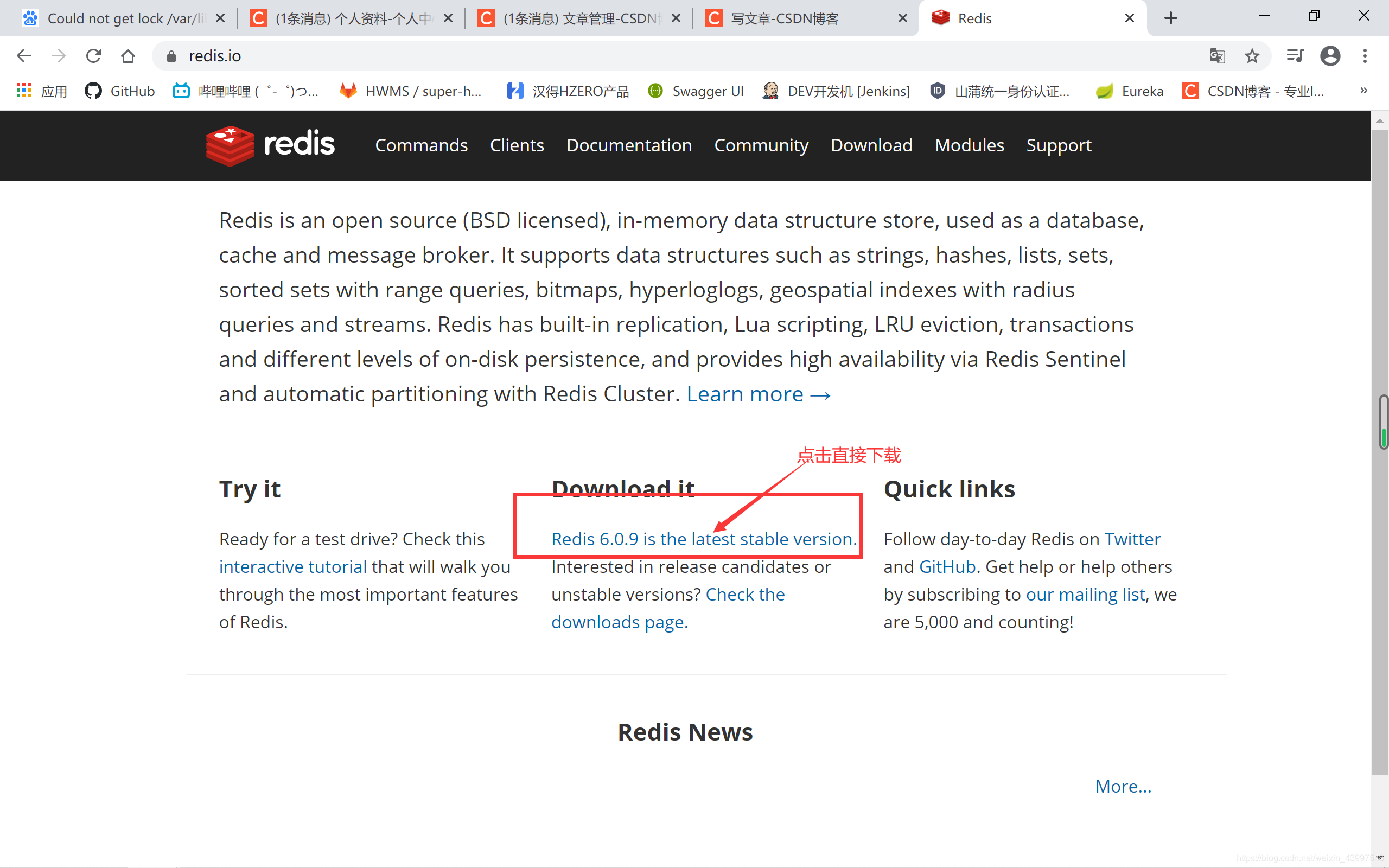Image resolution: width=1389 pixels, height=868 pixels.
Task: Click the 'Redis News' heading
Action: pyautogui.click(x=685, y=732)
